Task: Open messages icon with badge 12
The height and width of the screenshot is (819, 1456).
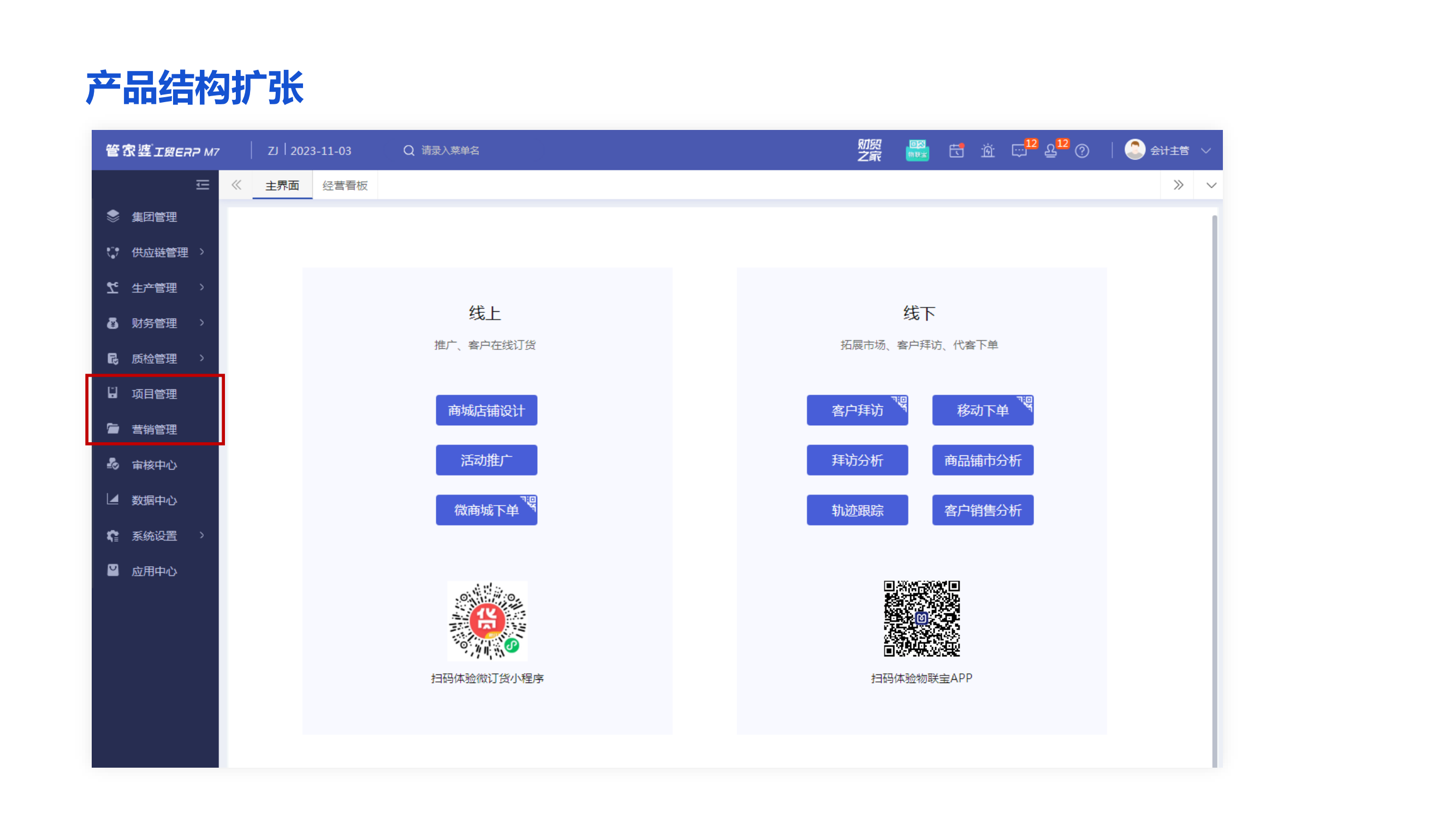Action: 1019,151
